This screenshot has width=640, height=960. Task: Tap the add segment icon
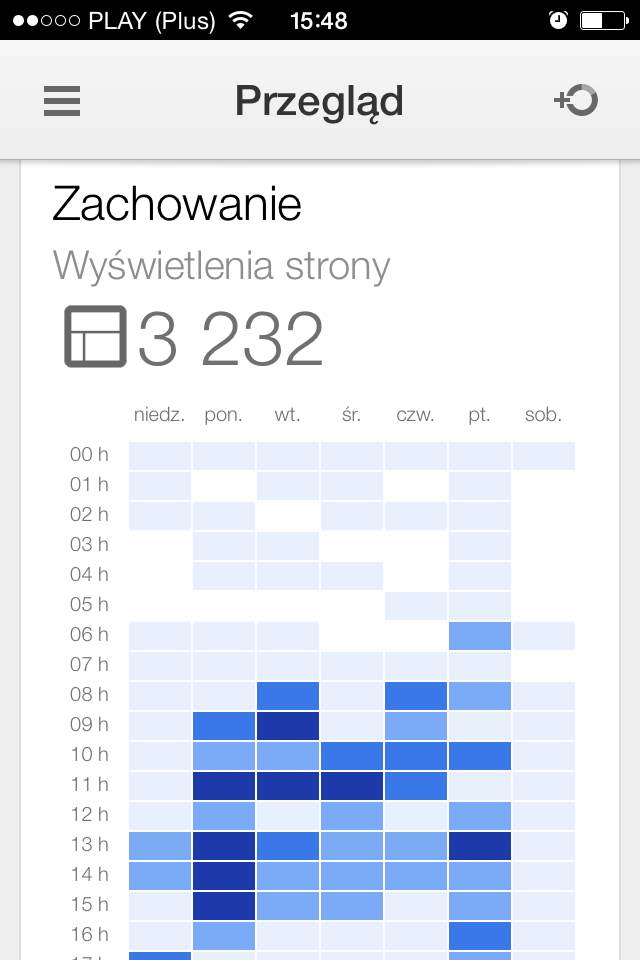pyautogui.click(x=576, y=100)
